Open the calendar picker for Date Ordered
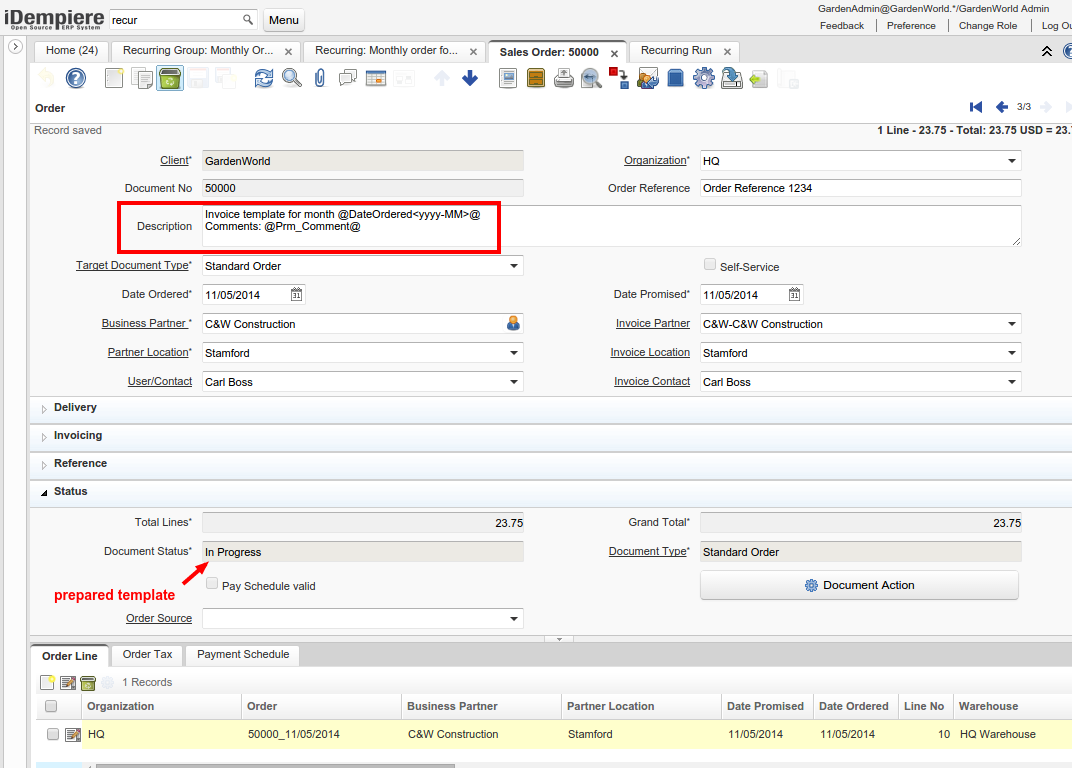1072x768 pixels. [x=296, y=295]
